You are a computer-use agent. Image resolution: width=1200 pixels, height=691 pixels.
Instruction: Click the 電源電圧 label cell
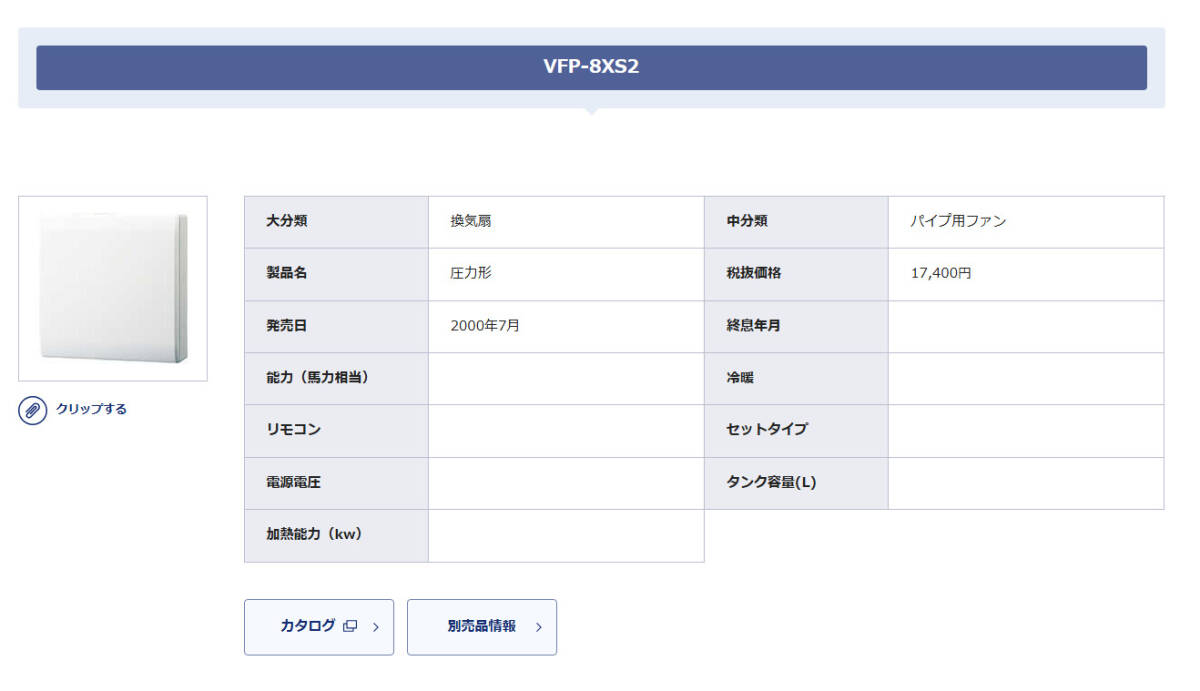[293, 483]
